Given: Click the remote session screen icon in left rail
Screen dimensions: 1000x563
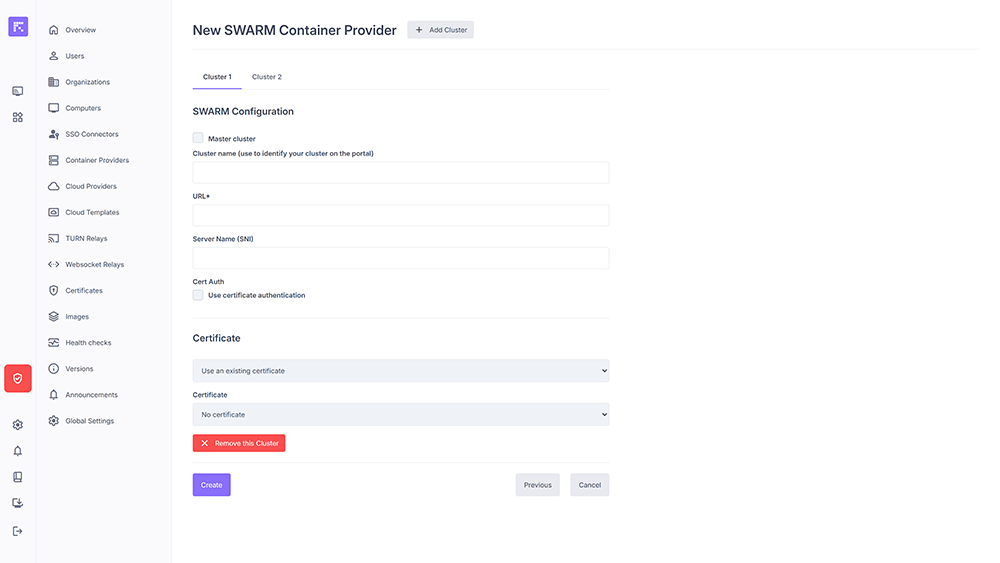Looking at the screenshot, I should 17,91.
